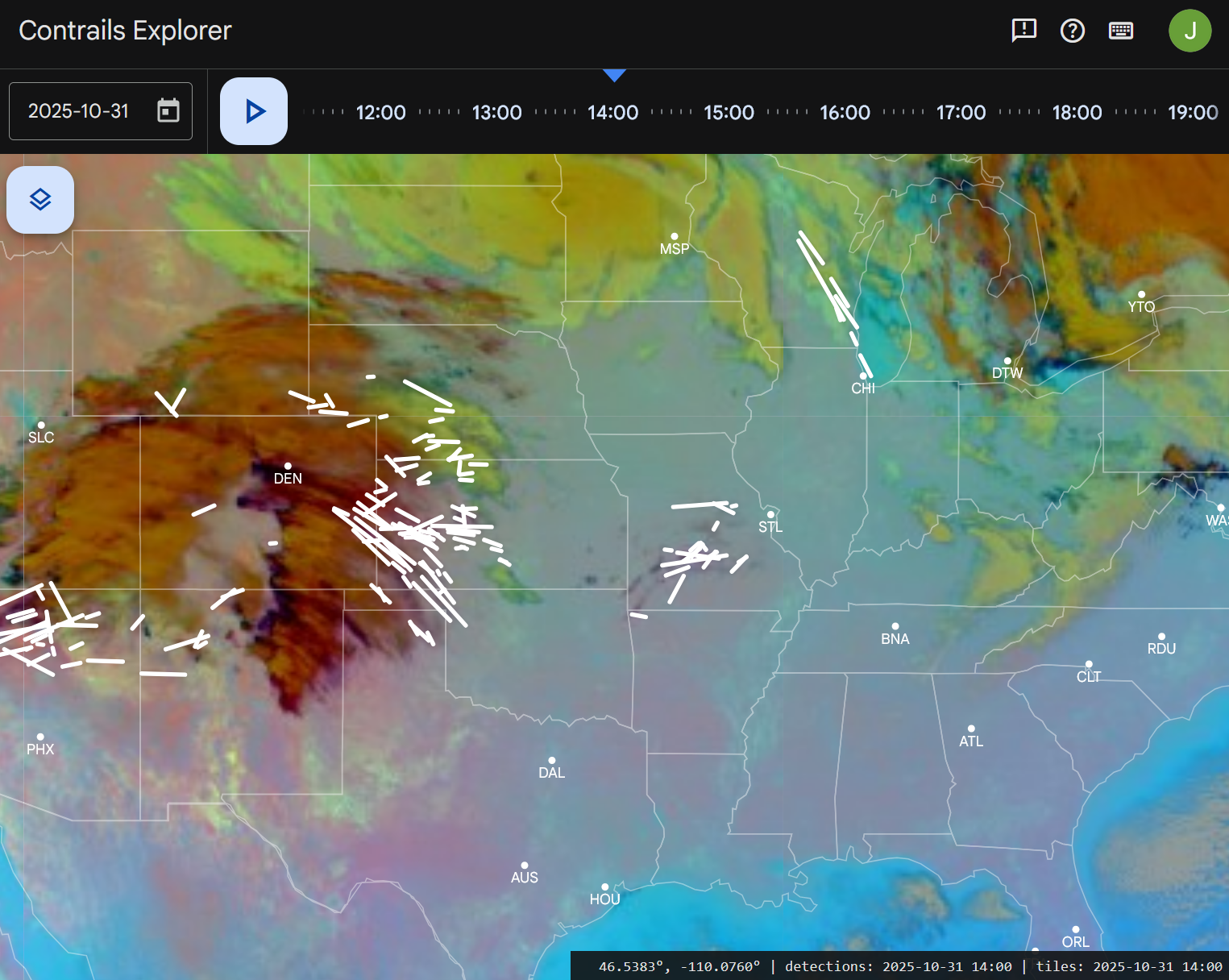This screenshot has height=980, width=1229.
Task: Select the RDU city marker
Action: click(1161, 637)
